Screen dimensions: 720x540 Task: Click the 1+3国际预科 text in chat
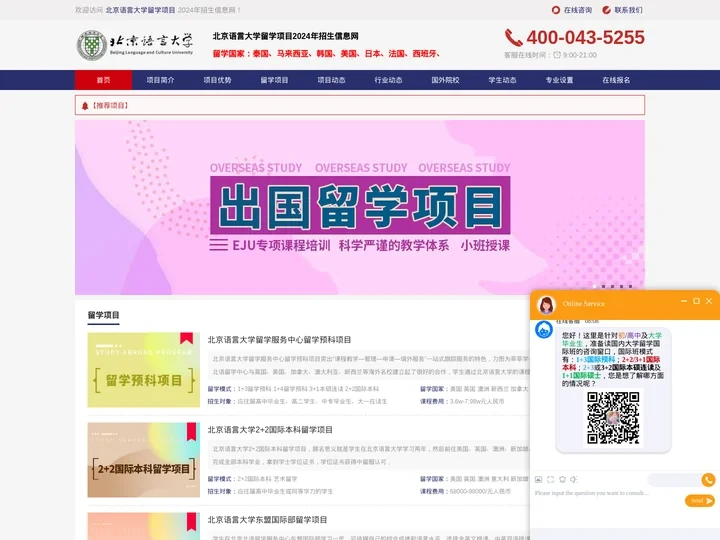[x=595, y=360]
